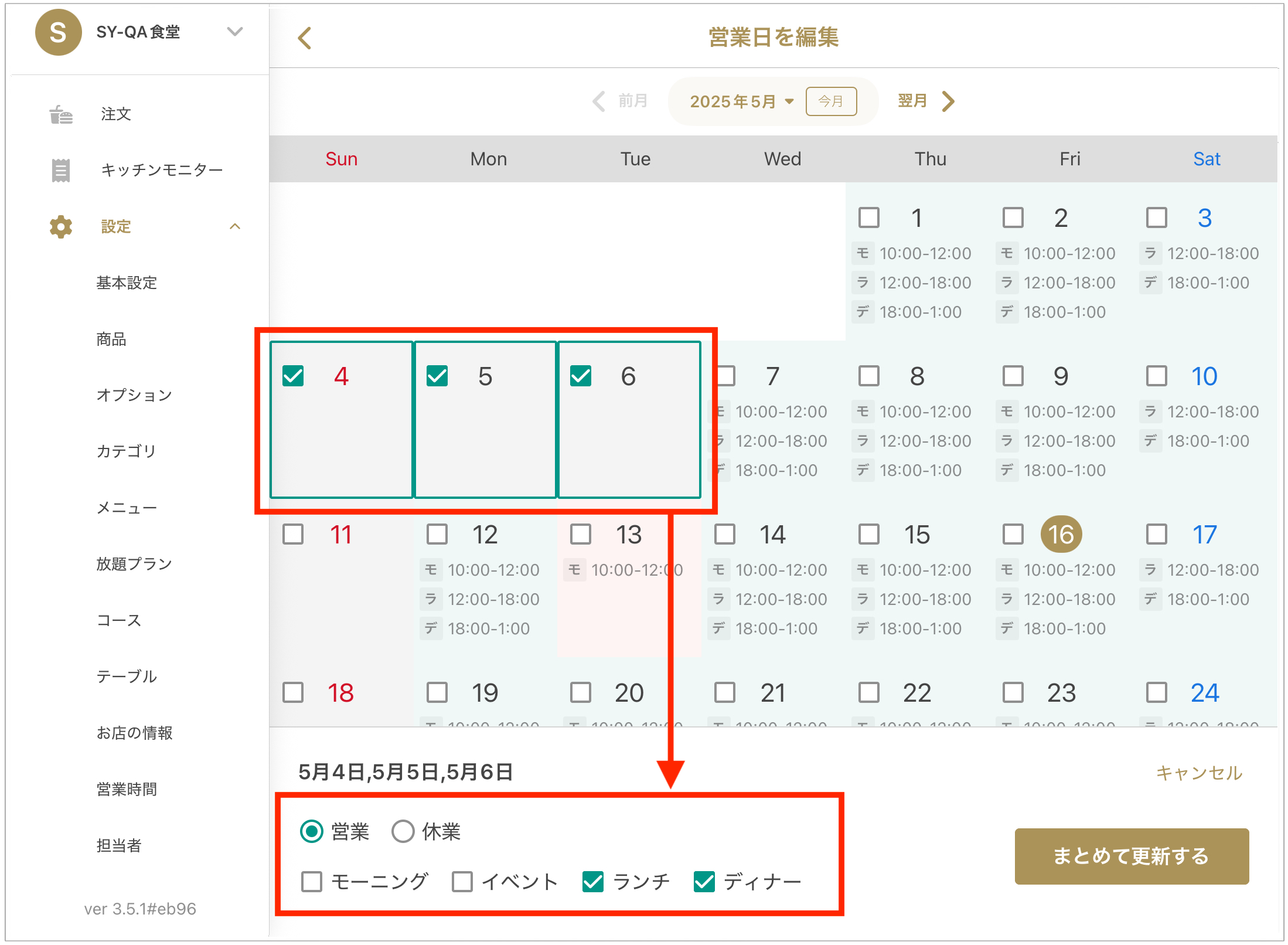The width and height of the screenshot is (1288, 945).
Task: Jump to current month with 今月 button
Action: pos(830,101)
